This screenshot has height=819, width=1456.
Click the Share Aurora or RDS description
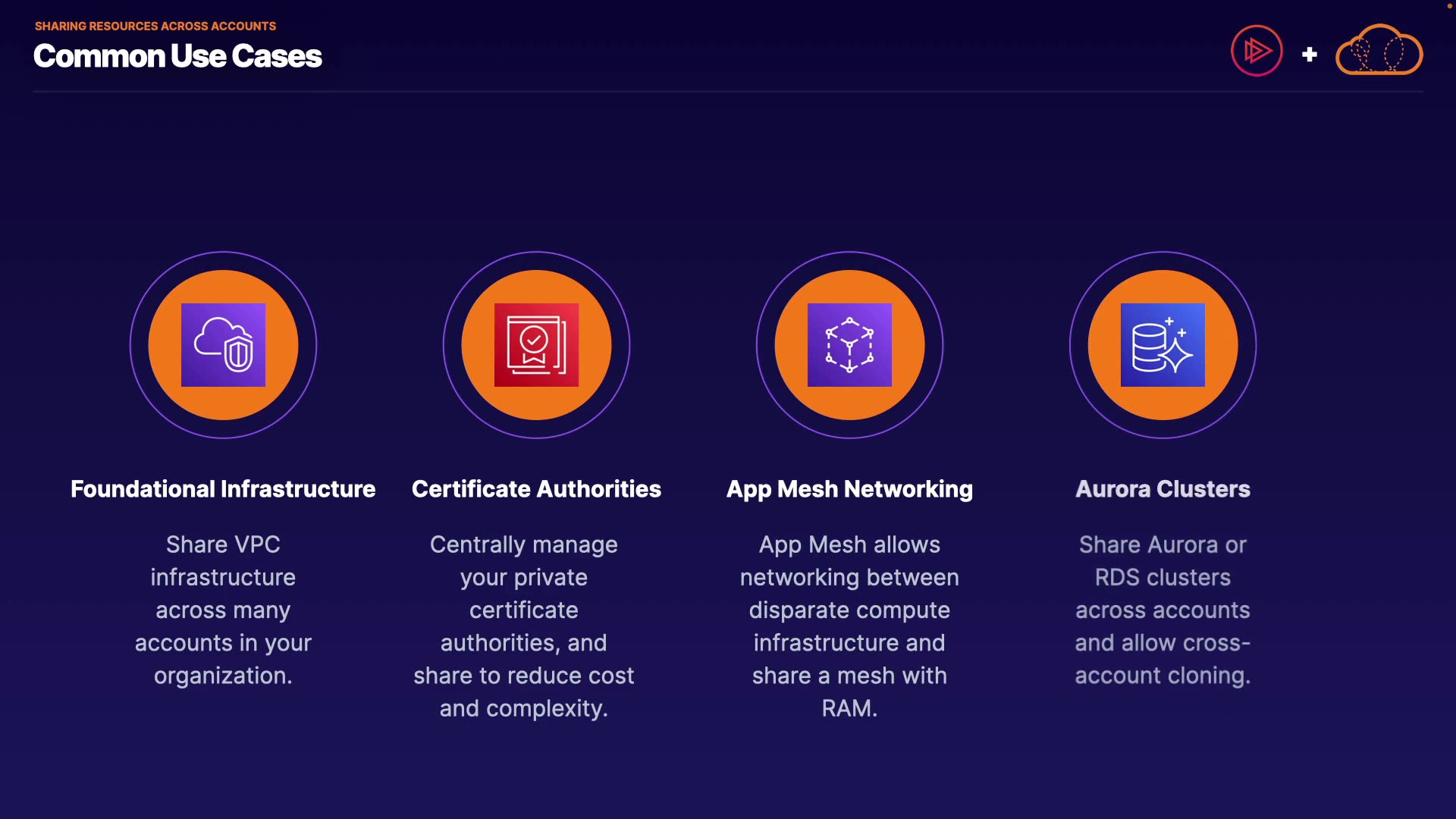pyautogui.click(x=1163, y=610)
